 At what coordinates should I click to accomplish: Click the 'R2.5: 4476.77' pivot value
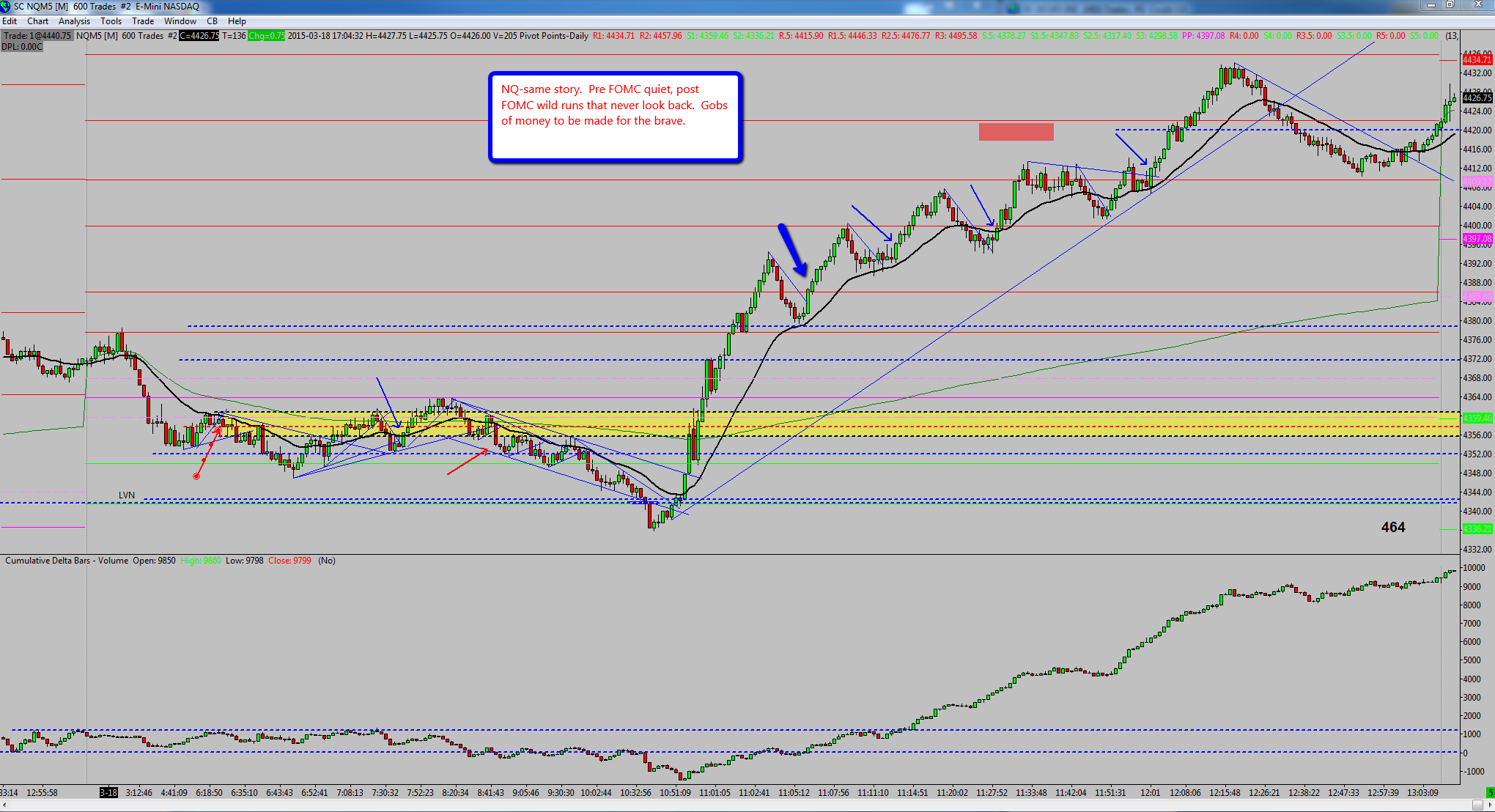[906, 36]
